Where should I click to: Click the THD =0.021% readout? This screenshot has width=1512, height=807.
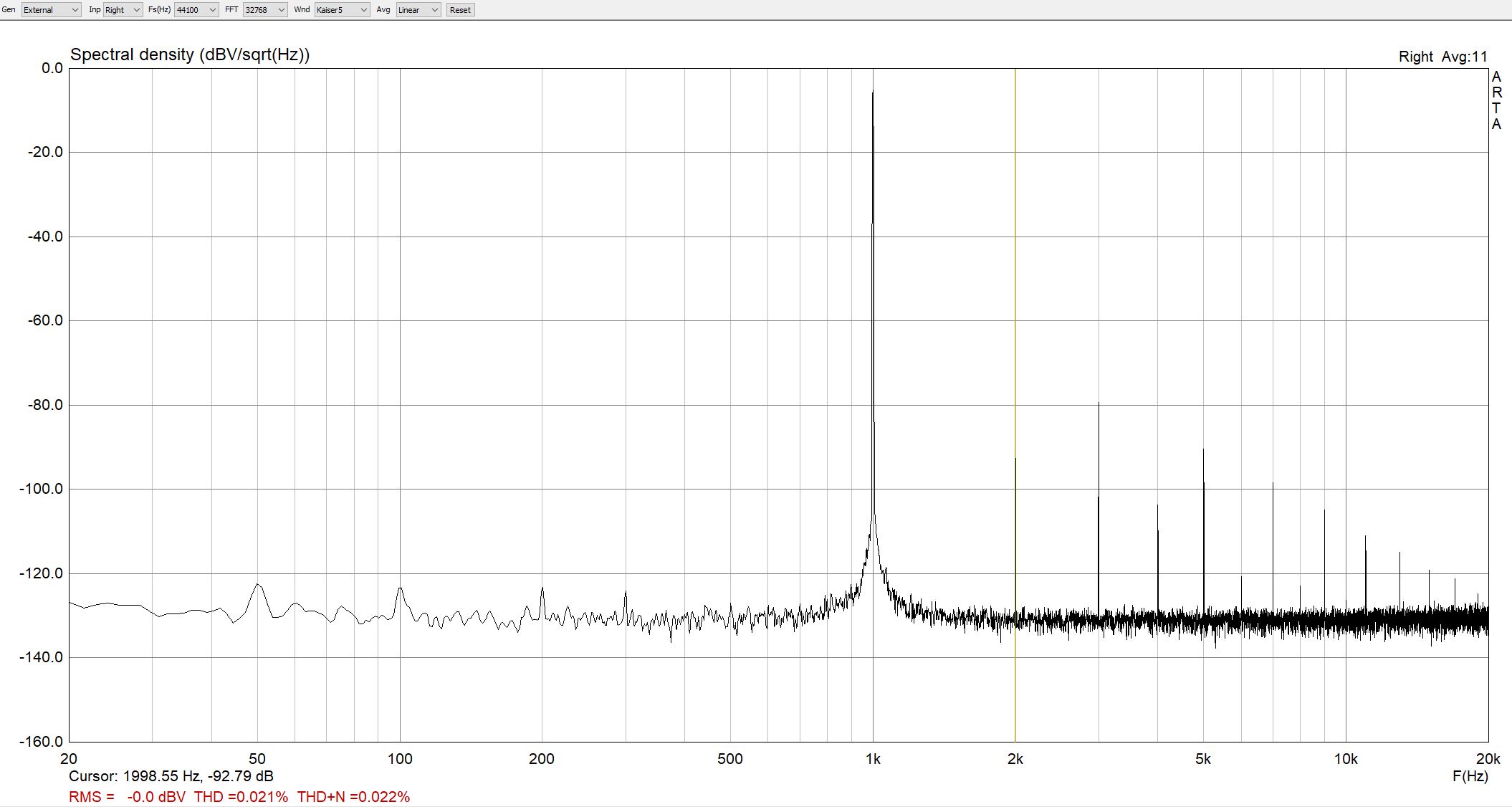point(241,797)
